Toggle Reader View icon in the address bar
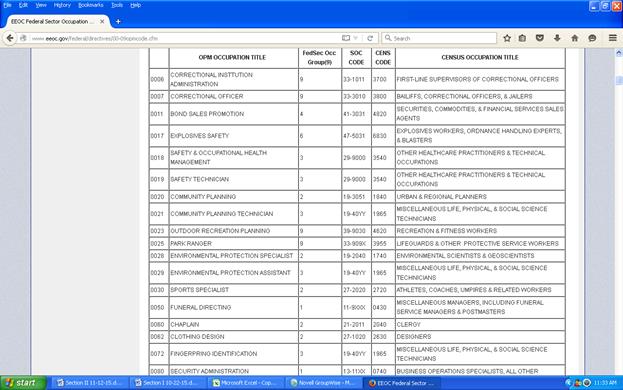Screen dimensions: 623x390 [346, 38]
